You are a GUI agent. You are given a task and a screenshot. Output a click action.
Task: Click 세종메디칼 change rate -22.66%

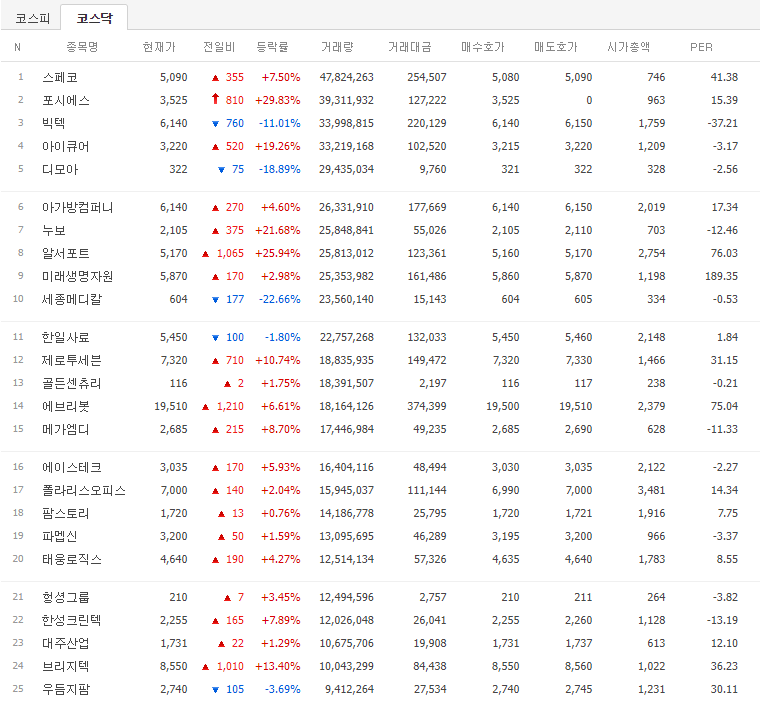280,299
